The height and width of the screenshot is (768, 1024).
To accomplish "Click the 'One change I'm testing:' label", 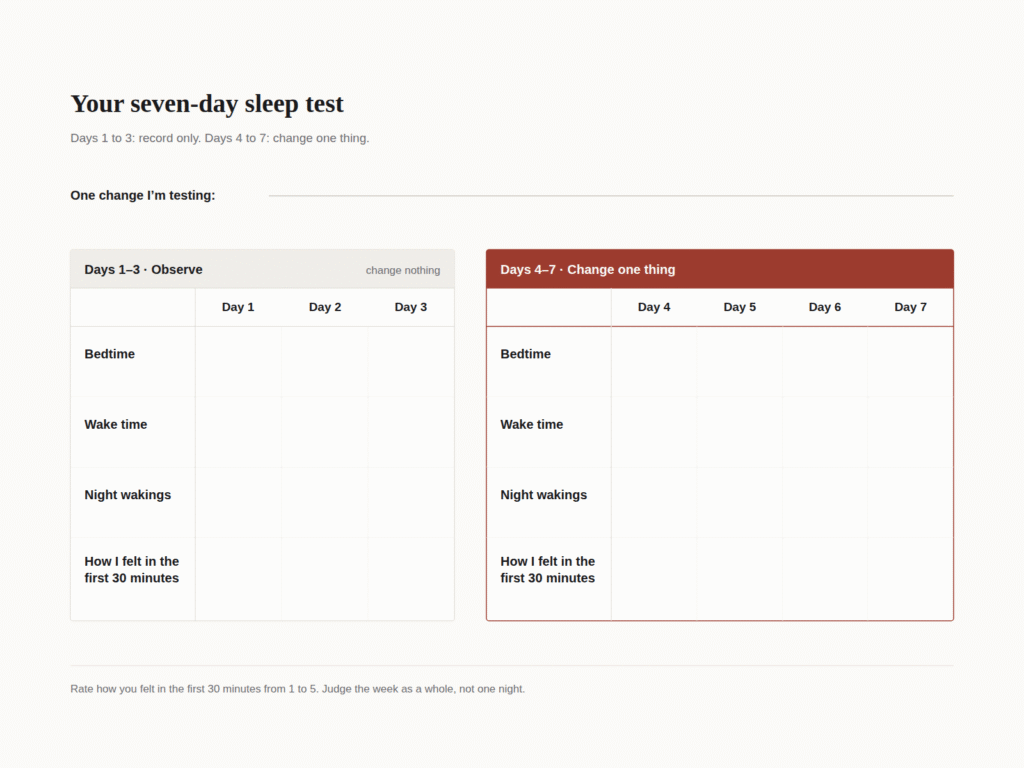I will 143,195.
